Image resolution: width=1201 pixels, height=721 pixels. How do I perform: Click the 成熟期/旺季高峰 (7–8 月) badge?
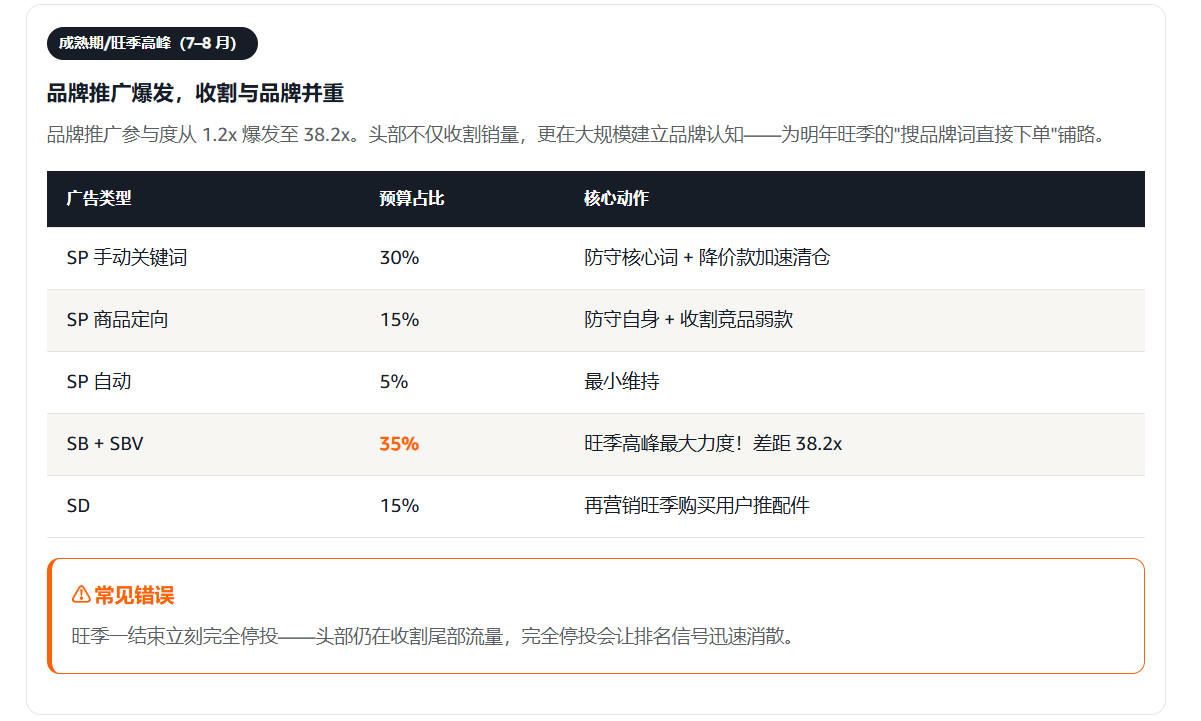coord(152,44)
